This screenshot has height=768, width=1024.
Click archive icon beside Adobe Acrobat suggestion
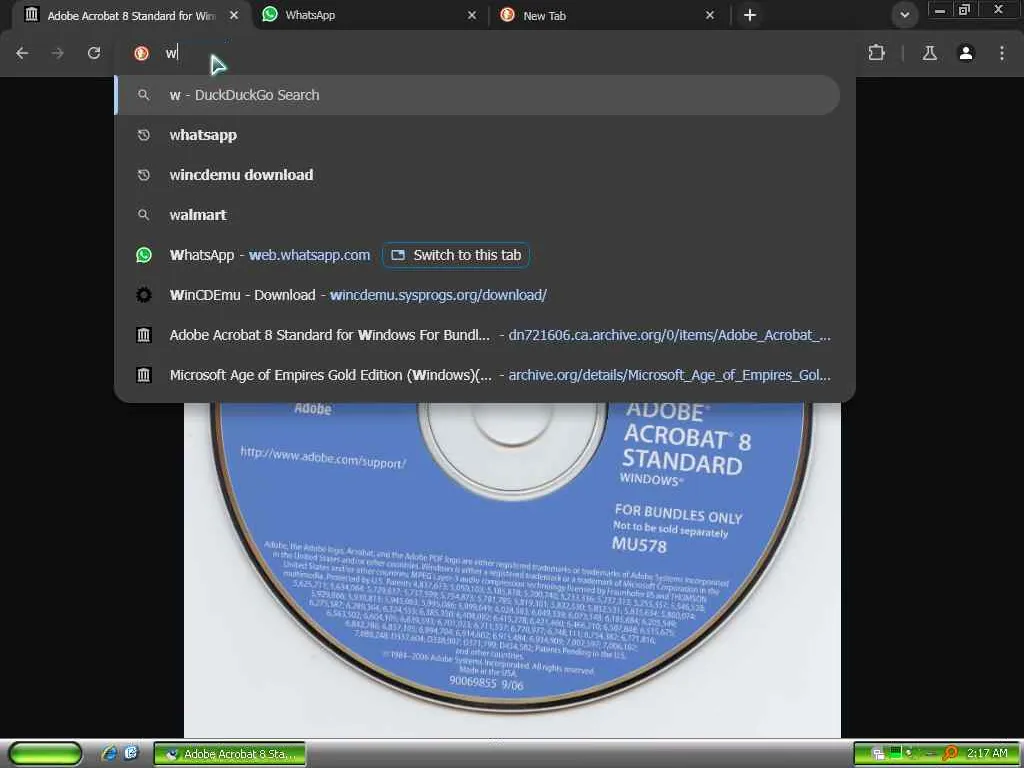click(x=144, y=335)
